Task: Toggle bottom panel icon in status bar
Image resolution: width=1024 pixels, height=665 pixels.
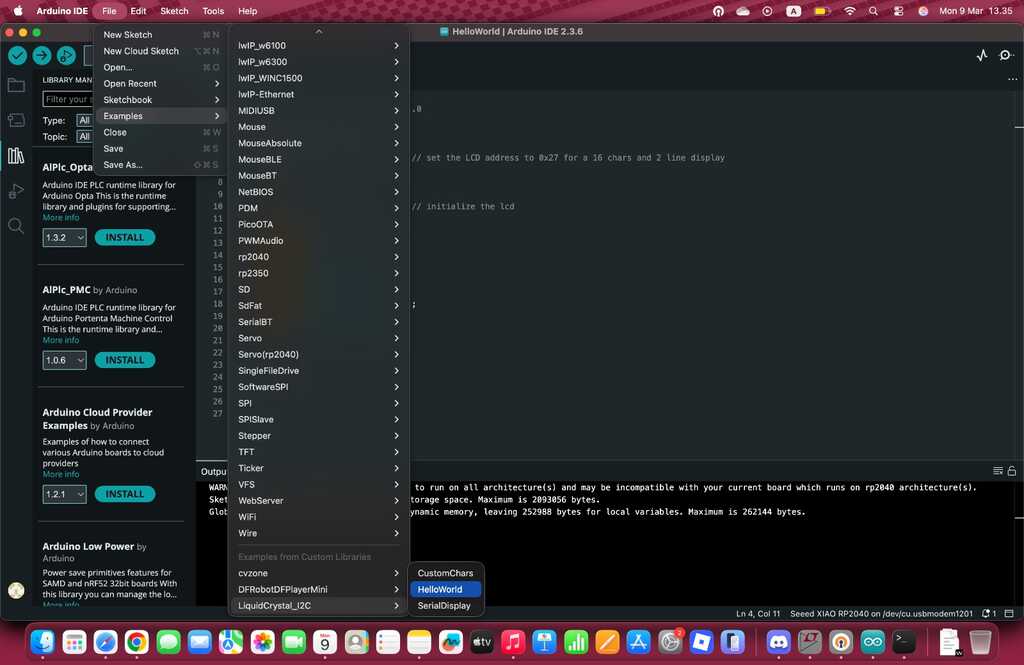Action: [x=1009, y=614]
